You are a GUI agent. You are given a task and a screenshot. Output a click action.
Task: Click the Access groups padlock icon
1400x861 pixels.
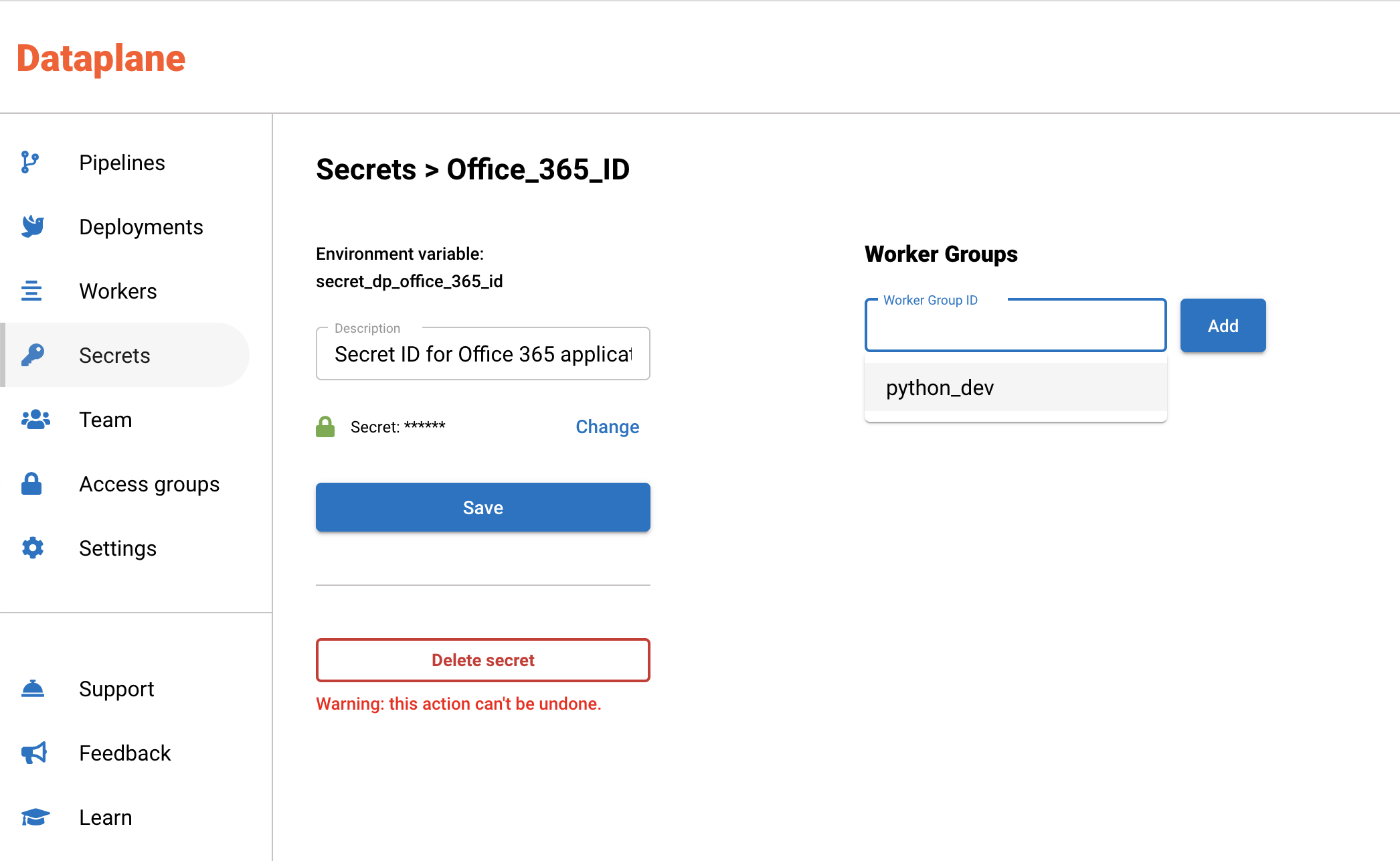point(31,483)
